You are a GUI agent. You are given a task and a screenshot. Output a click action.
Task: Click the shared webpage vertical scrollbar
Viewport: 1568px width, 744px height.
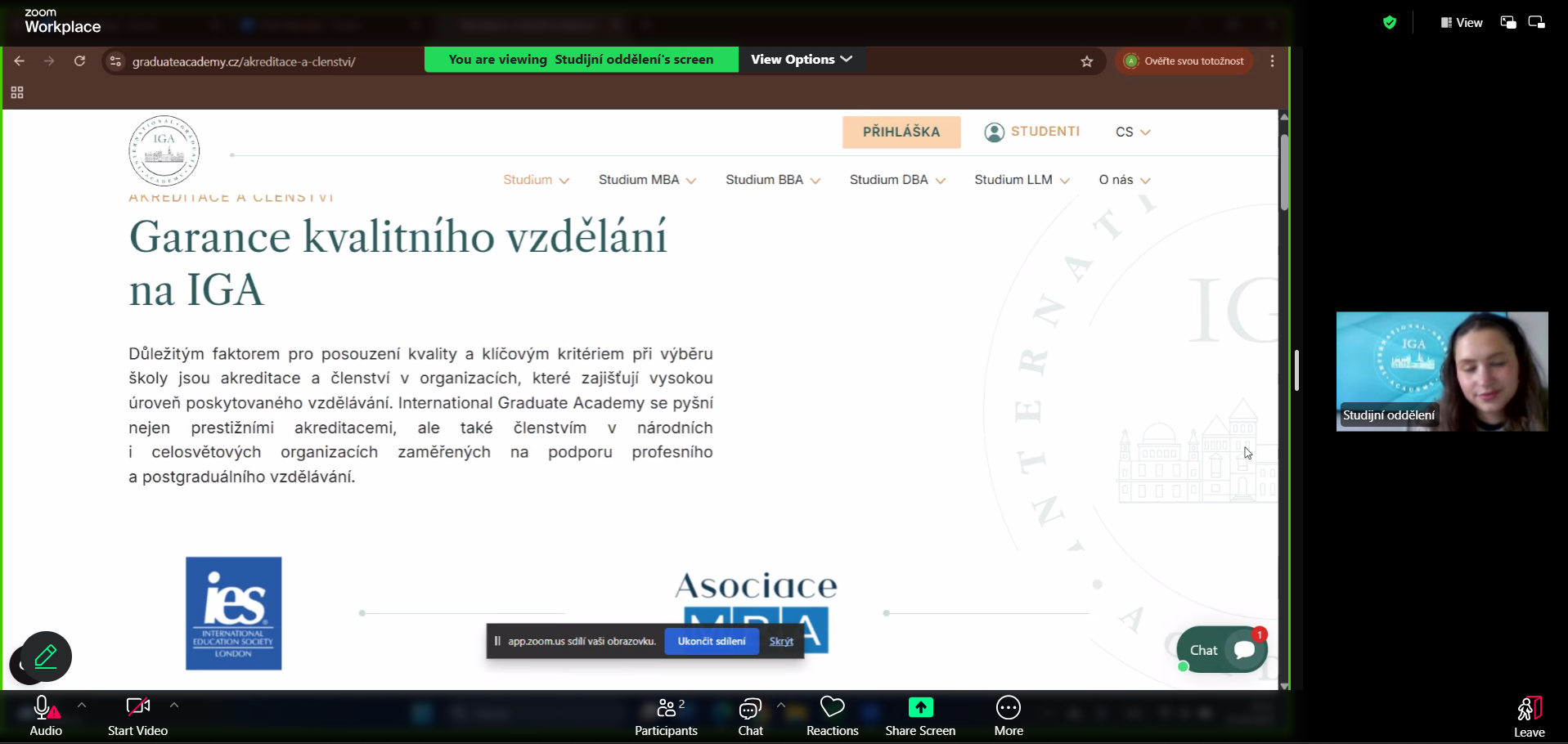[x=1284, y=172]
